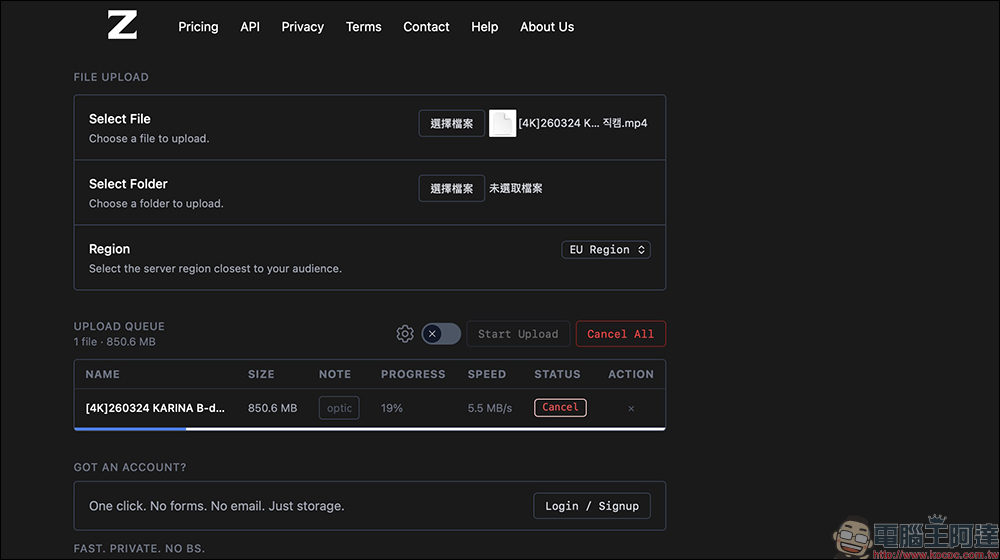Click the SIZE column header
Image resolution: width=1000 pixels, height=560 pixels.
click(261, 374)
